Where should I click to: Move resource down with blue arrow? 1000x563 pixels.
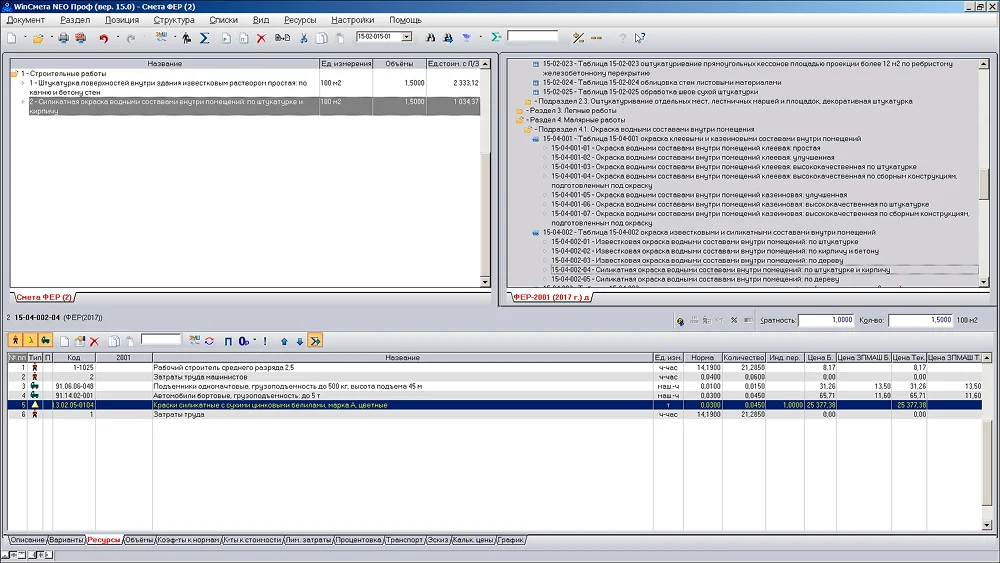coord(300,341)
